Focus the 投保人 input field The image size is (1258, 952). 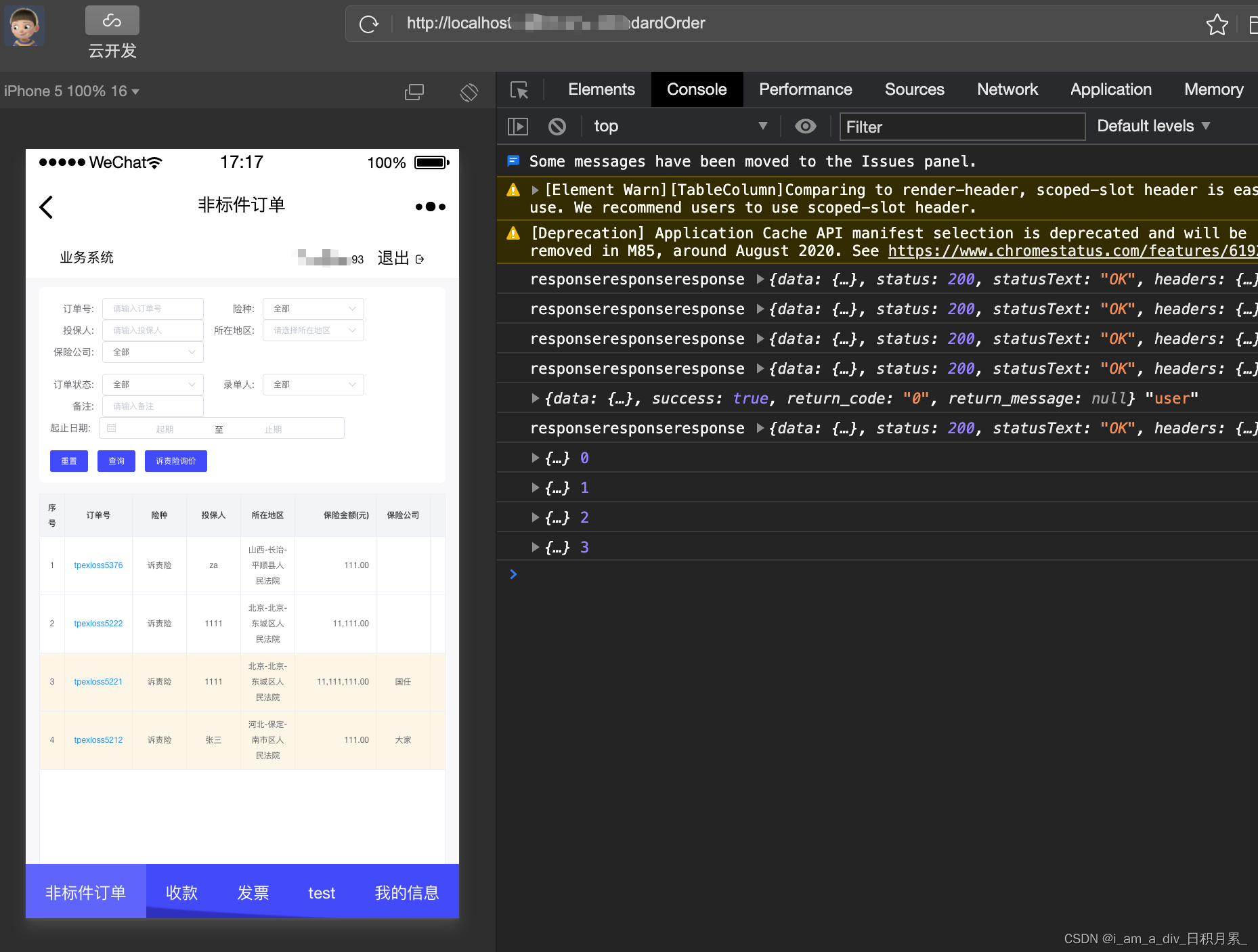(153, 330)
